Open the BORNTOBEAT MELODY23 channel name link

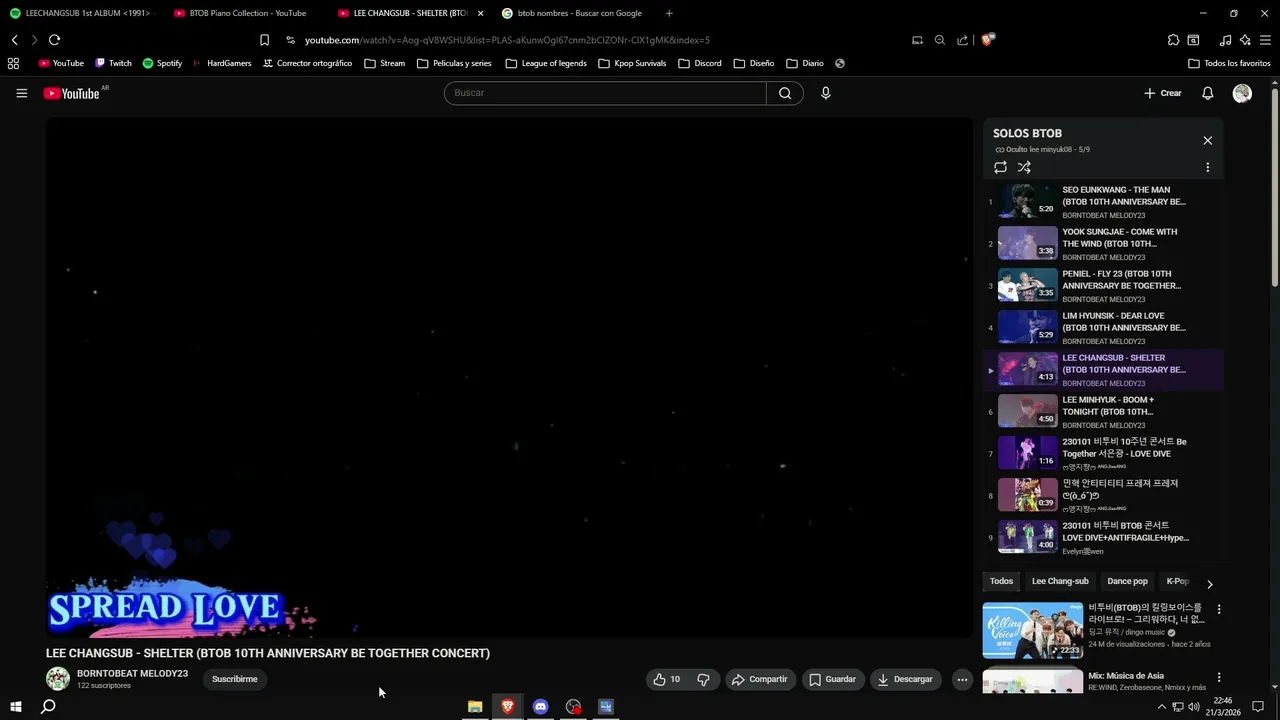click(x=132, y=673)
